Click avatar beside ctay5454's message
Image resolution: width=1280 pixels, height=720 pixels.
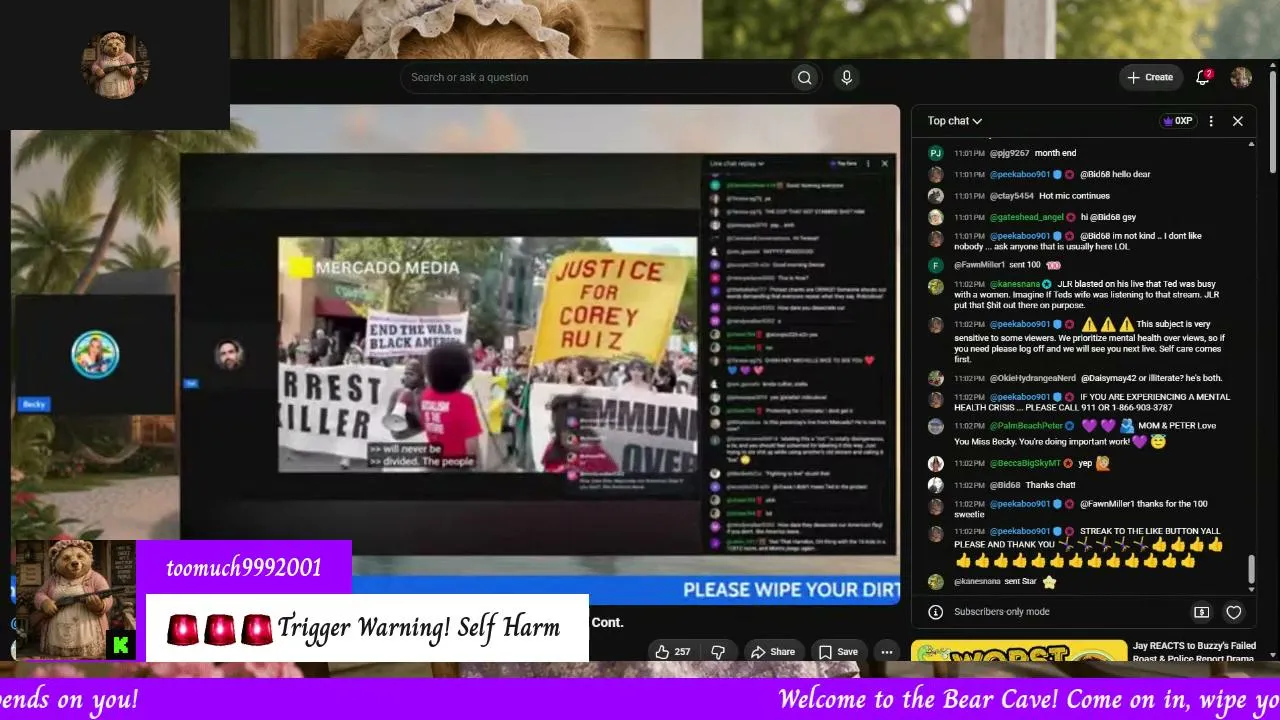[935, 196]
